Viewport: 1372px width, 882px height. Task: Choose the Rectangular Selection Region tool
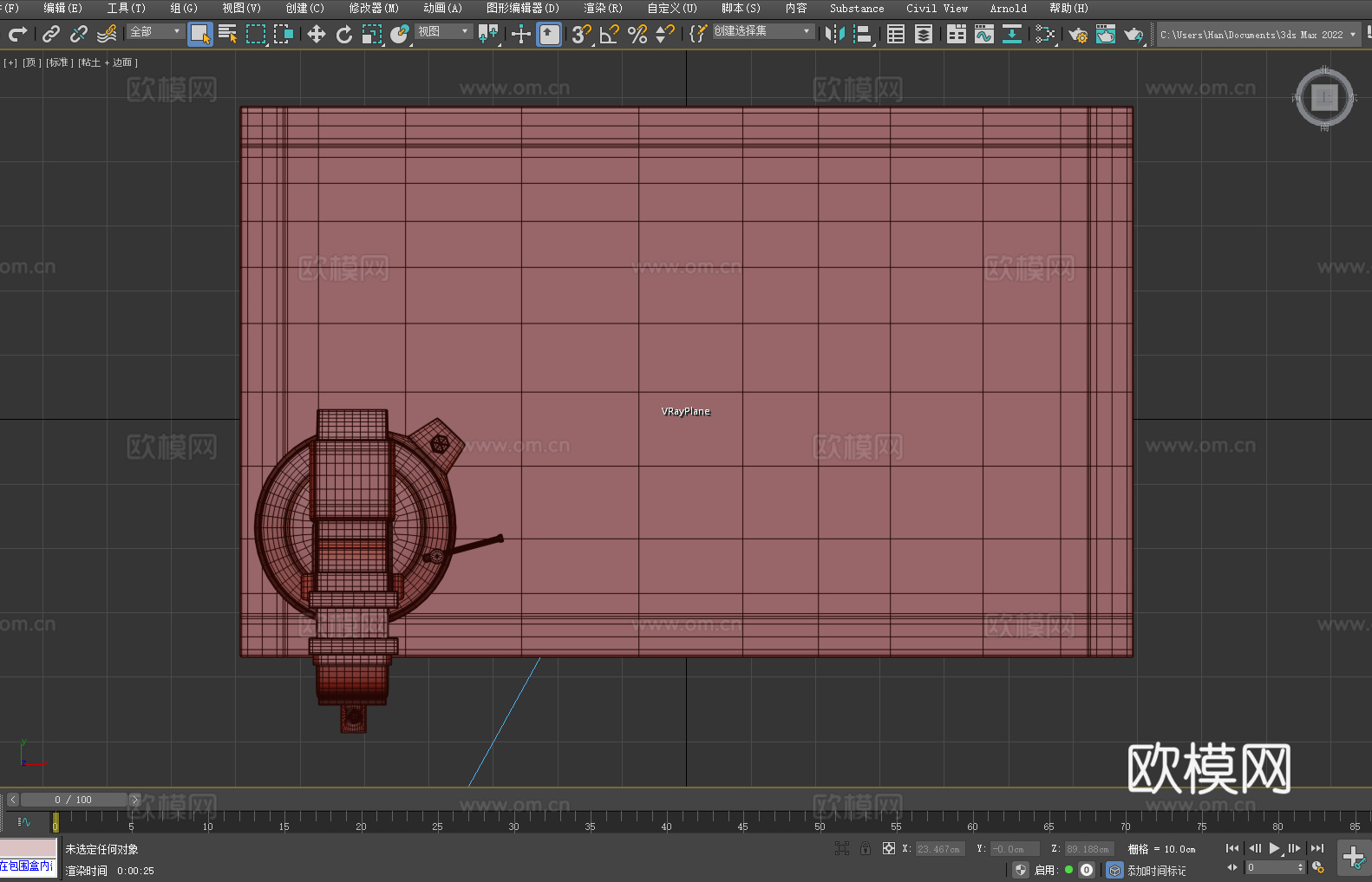[x=256, y=34]
